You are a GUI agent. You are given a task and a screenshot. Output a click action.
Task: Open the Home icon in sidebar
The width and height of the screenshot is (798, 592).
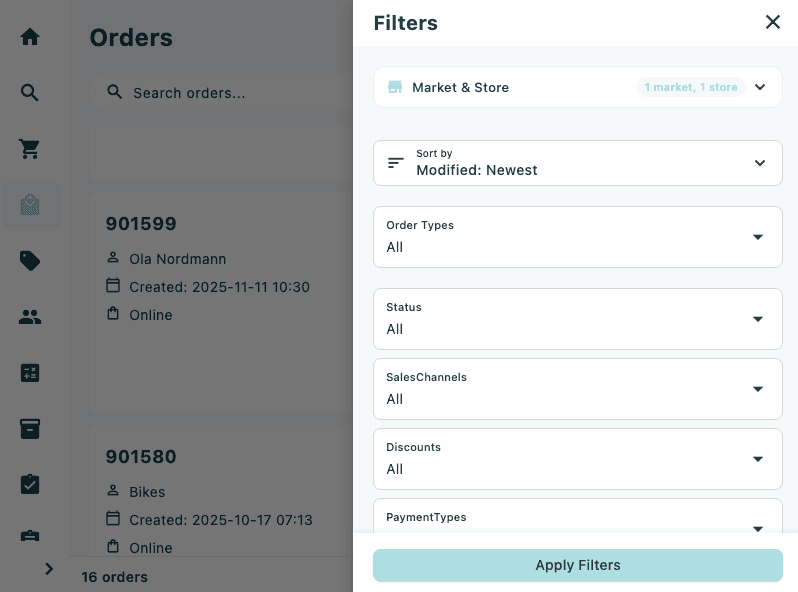[30, 37]
